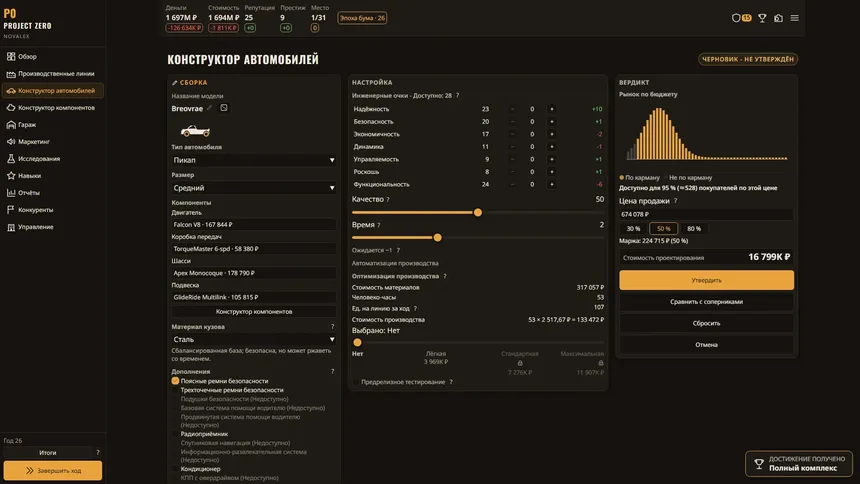Screen dimensions: 860x484
Task: Open help icon next to Качество
Action: (388, 200)
